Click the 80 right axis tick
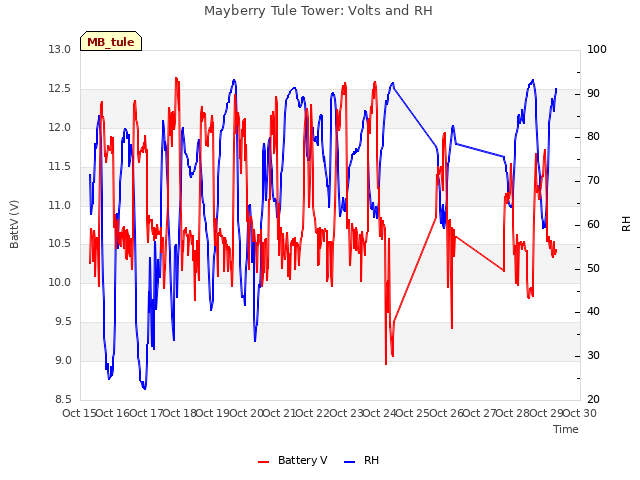The width and height of the screenshot is (640, 480). [x=593, y=137]
